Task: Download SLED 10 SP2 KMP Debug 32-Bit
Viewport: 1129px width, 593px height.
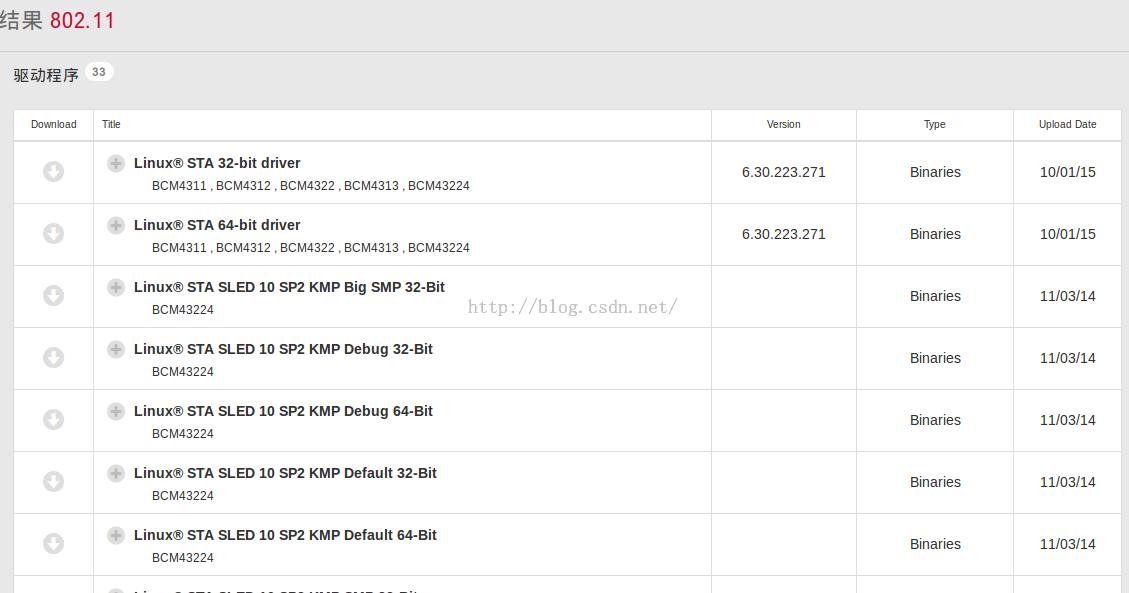Action: tap(53, 358)
